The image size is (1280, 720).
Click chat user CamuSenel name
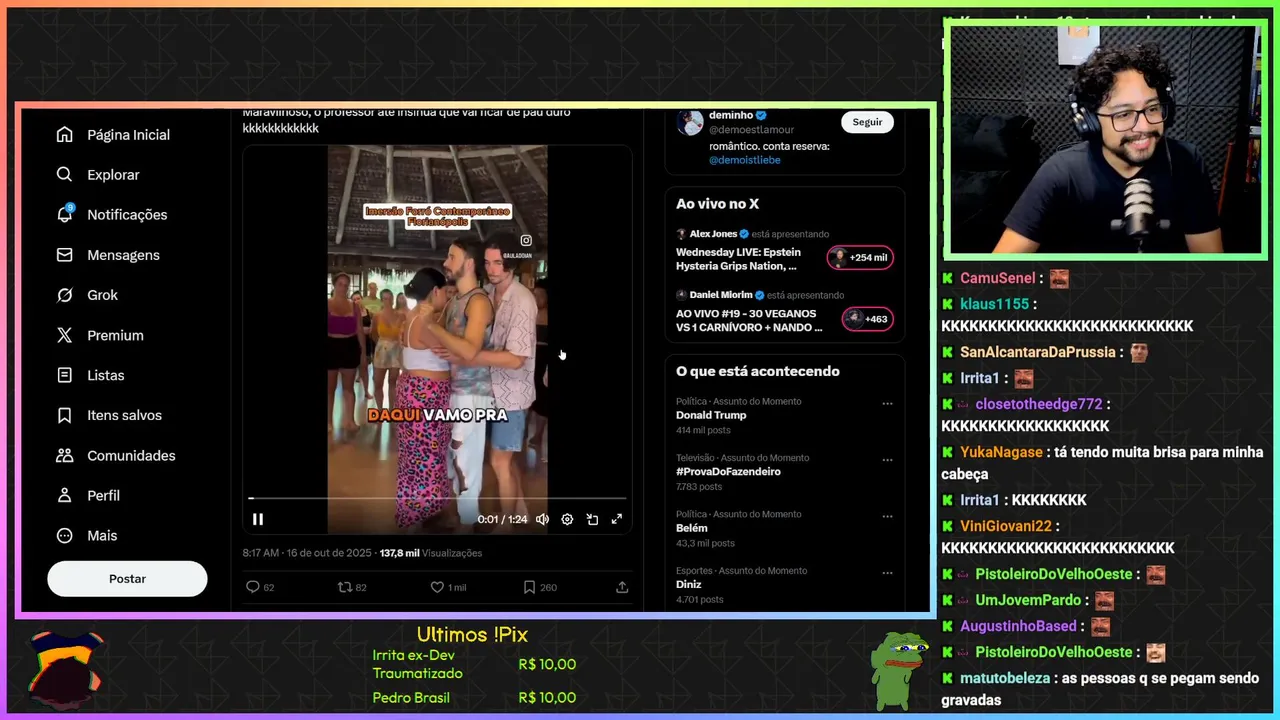(x=997, y=279)
